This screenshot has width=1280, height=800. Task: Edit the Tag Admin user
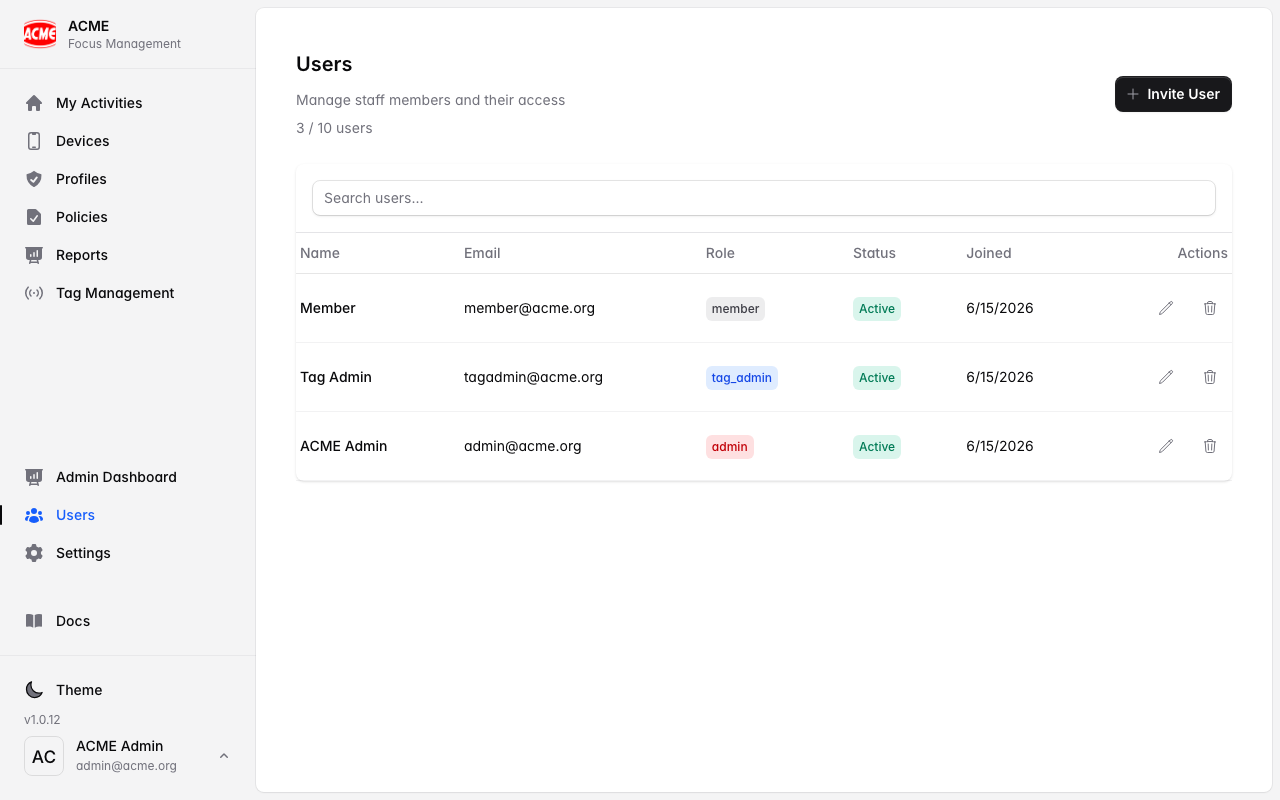coord(1166,377)
